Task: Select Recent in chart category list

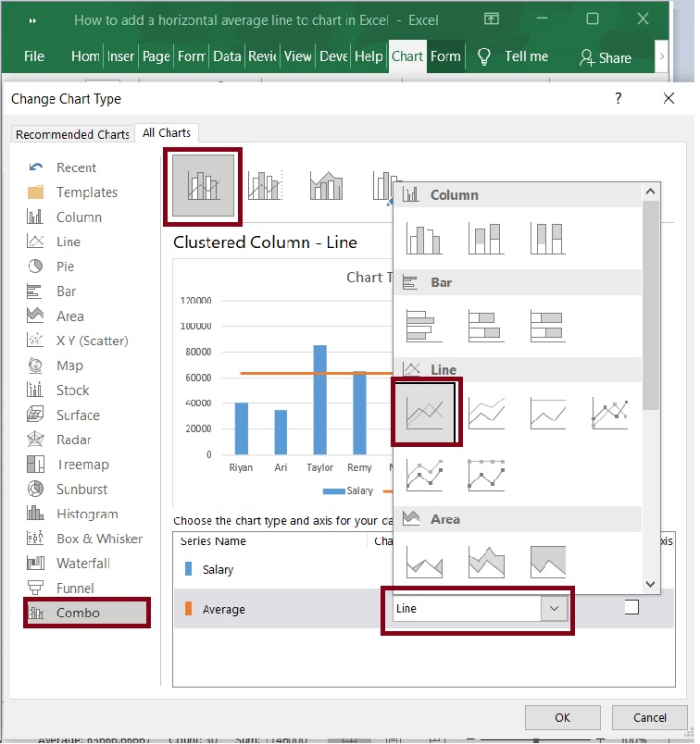Action: (x=76, y=167)
